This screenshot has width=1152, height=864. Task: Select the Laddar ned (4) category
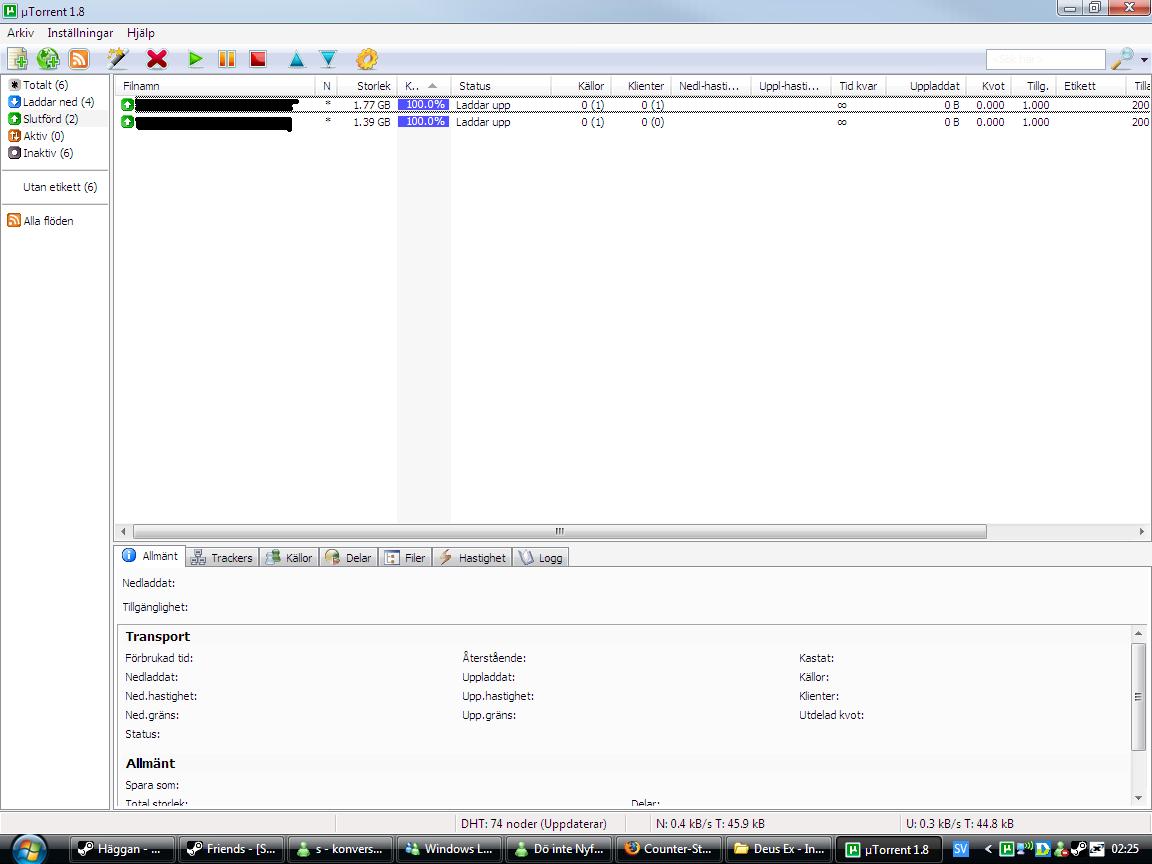point(51,102)
